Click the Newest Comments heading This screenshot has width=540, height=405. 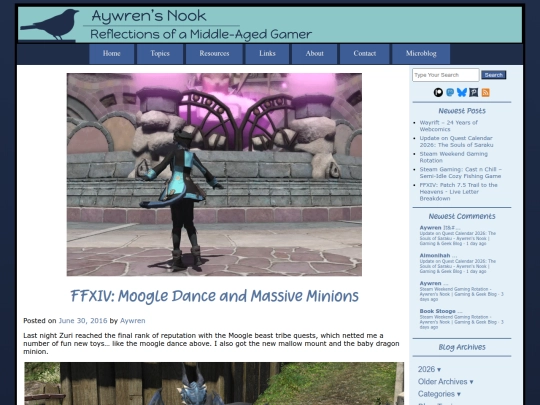tap(462, 216)
